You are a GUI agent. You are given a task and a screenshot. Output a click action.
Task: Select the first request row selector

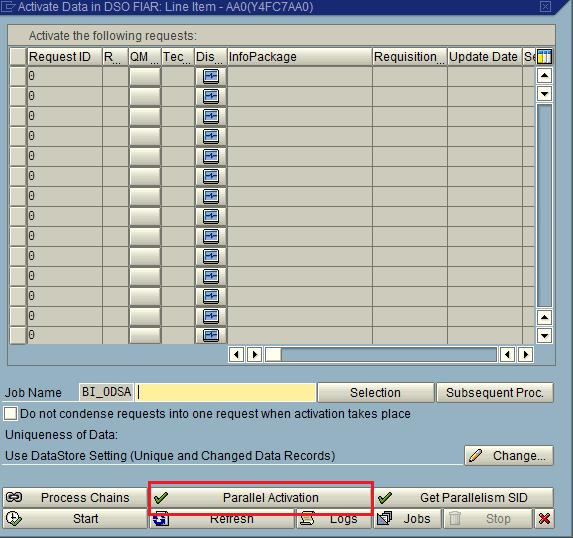[x=18, y=76]
